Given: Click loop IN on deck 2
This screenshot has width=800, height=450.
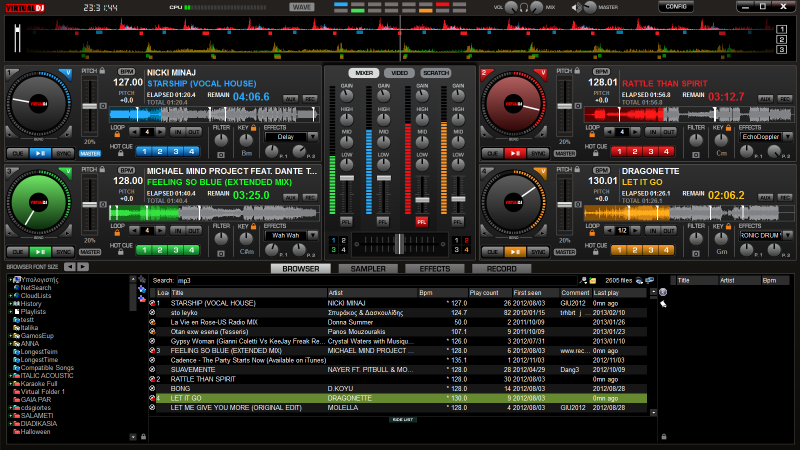Looking at the screenshot, I should click(653, 132).
